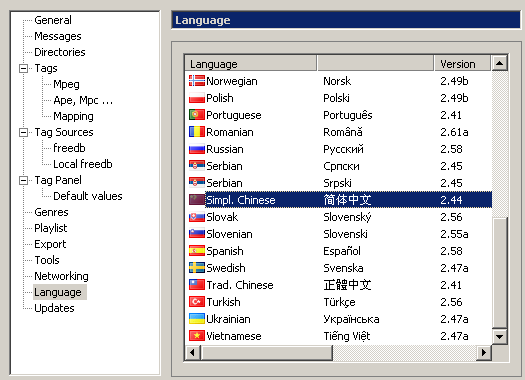Click the Portuguese flag icon

(x=197, y=115)
